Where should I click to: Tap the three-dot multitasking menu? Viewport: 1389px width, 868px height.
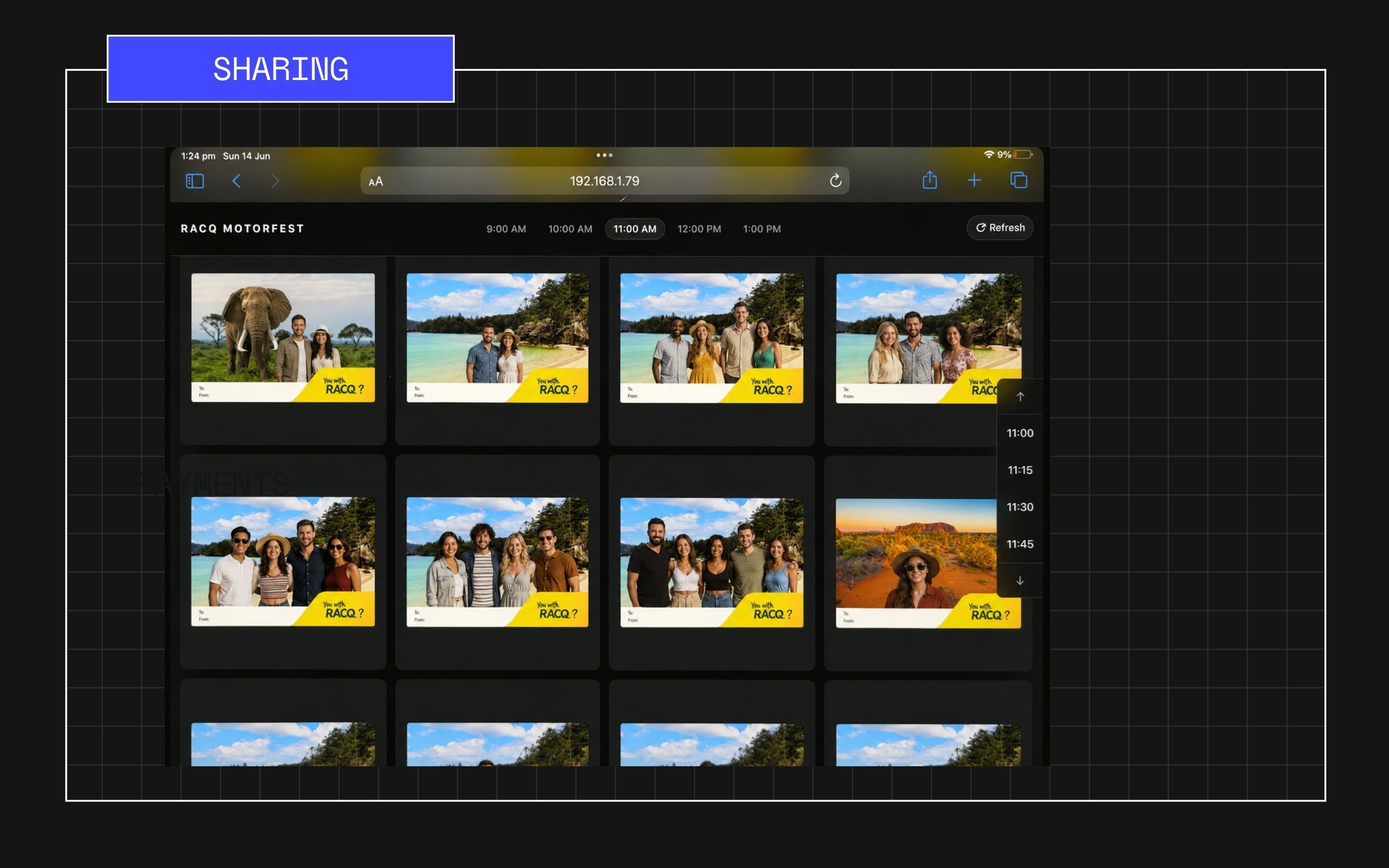pos(604,155)
